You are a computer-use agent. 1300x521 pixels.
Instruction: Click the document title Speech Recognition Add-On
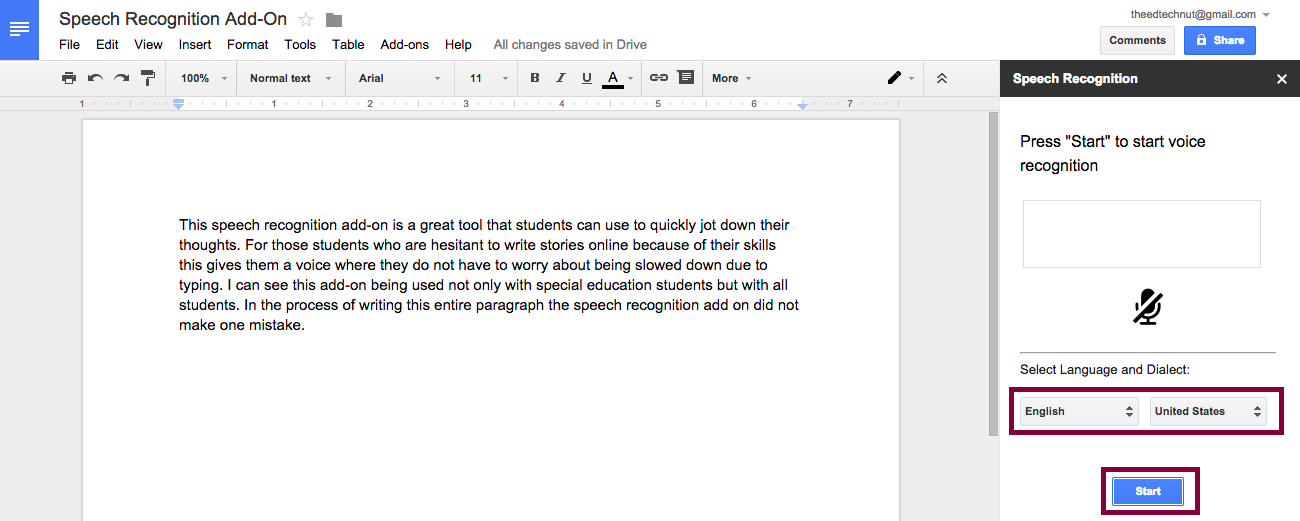click(173, 19)
